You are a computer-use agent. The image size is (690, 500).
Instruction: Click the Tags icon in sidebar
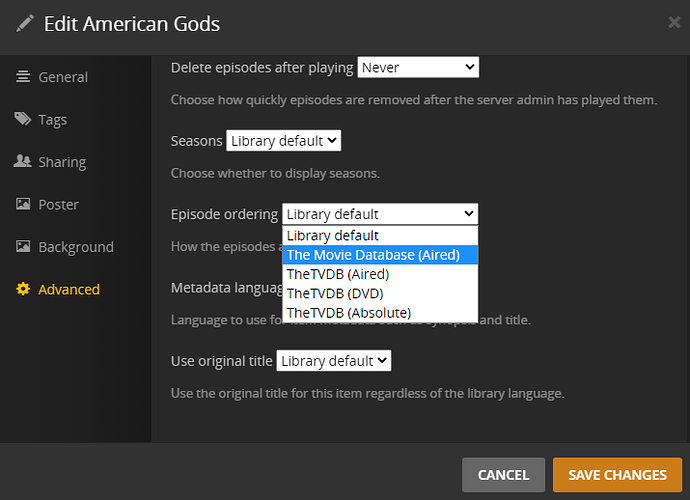23,119
